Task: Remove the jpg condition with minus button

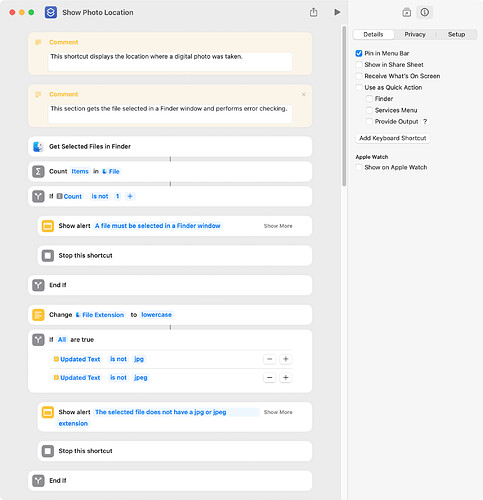Action: (x=269, y=359)
